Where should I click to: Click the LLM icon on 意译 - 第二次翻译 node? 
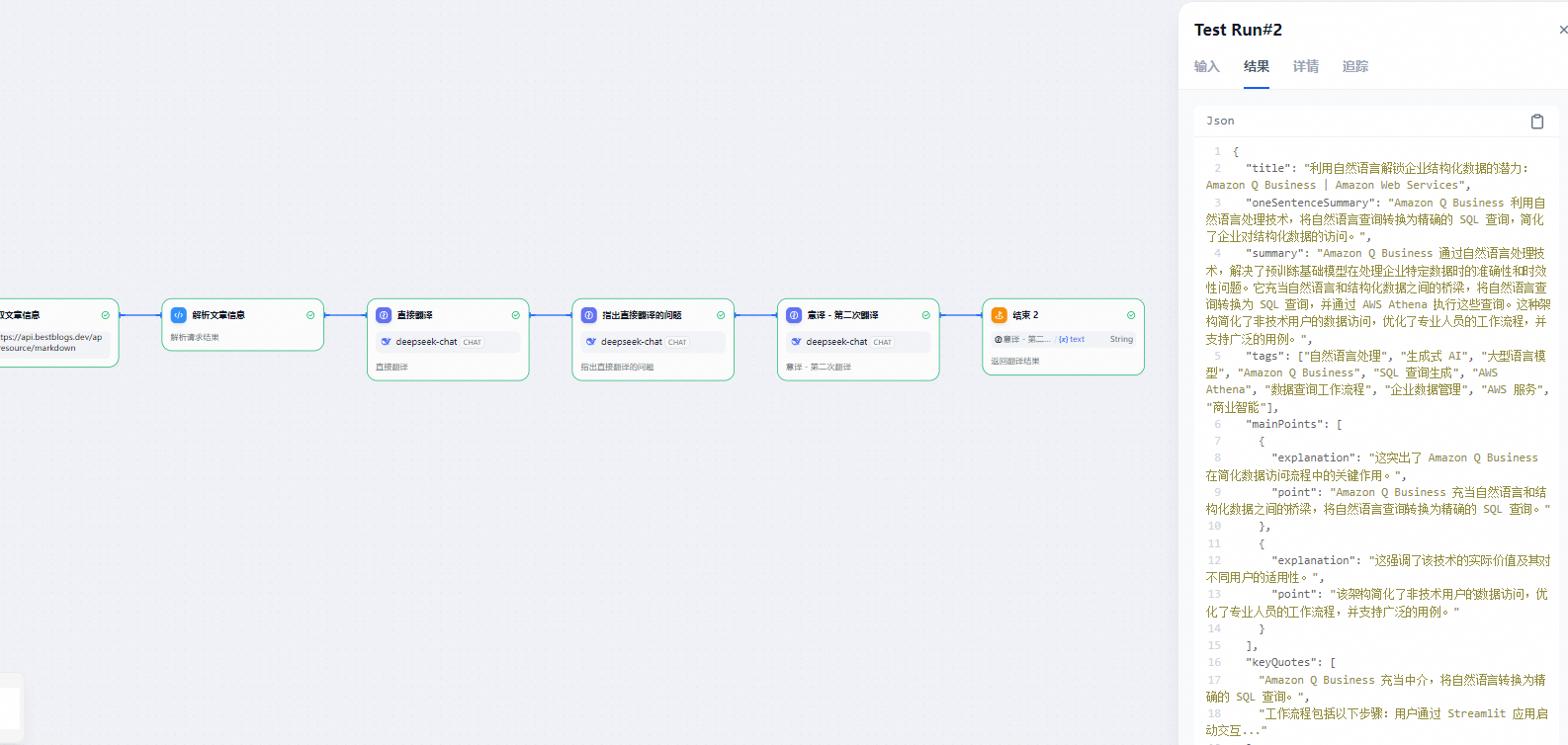[794, 315]
